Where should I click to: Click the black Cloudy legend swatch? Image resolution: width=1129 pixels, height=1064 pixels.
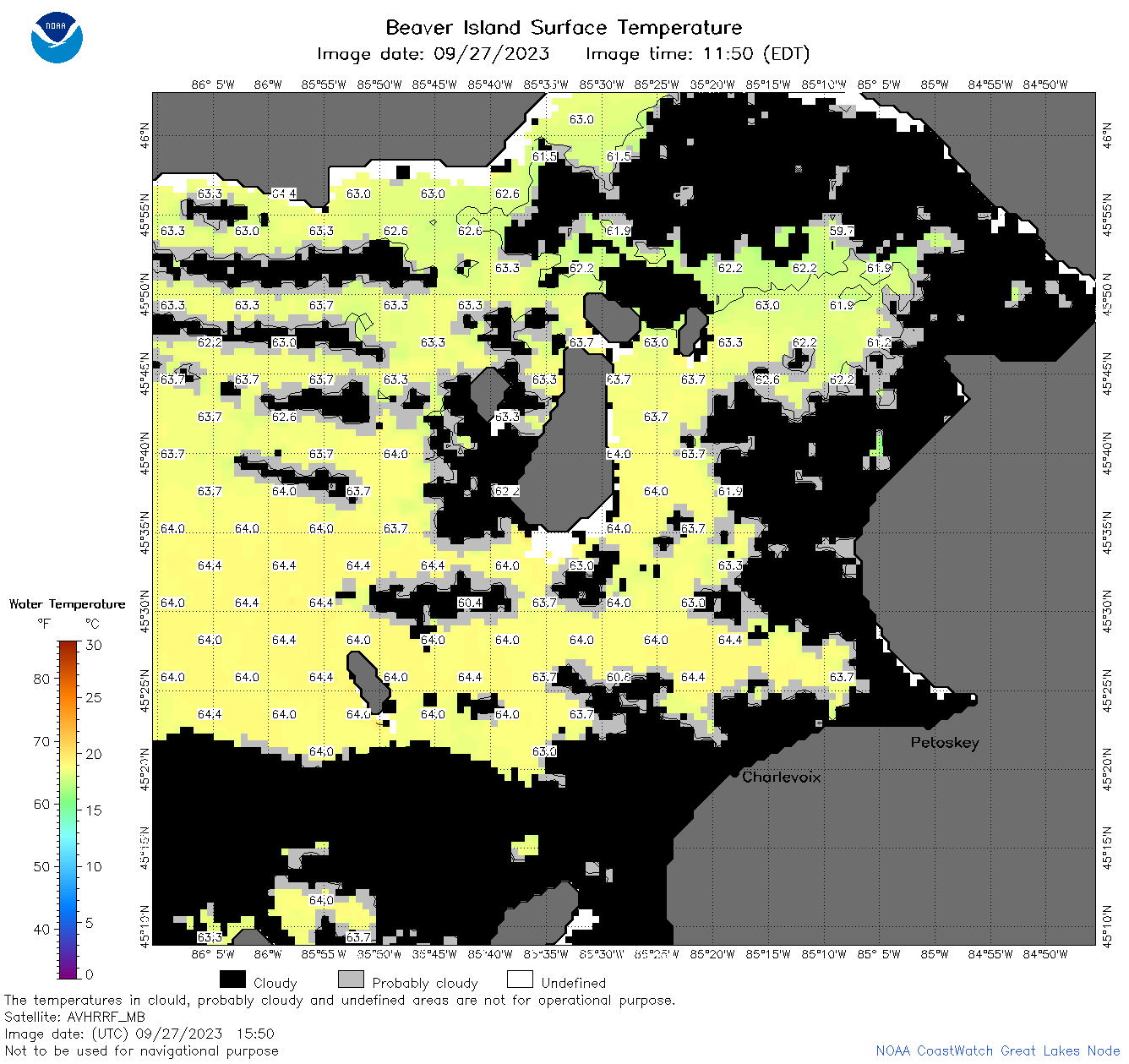(232, 979)
